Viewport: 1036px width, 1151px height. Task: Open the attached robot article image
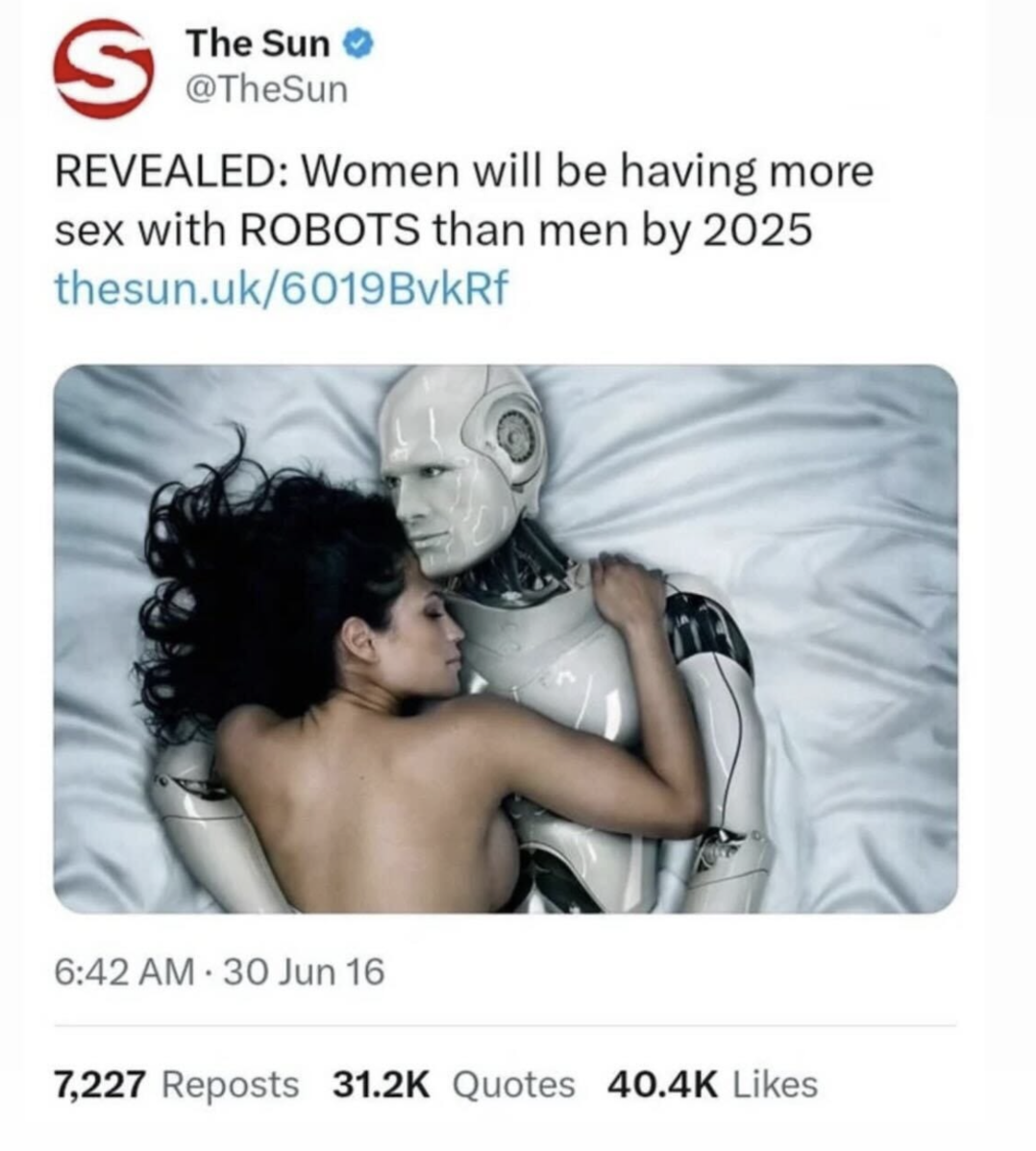click(x=506, y=639)
